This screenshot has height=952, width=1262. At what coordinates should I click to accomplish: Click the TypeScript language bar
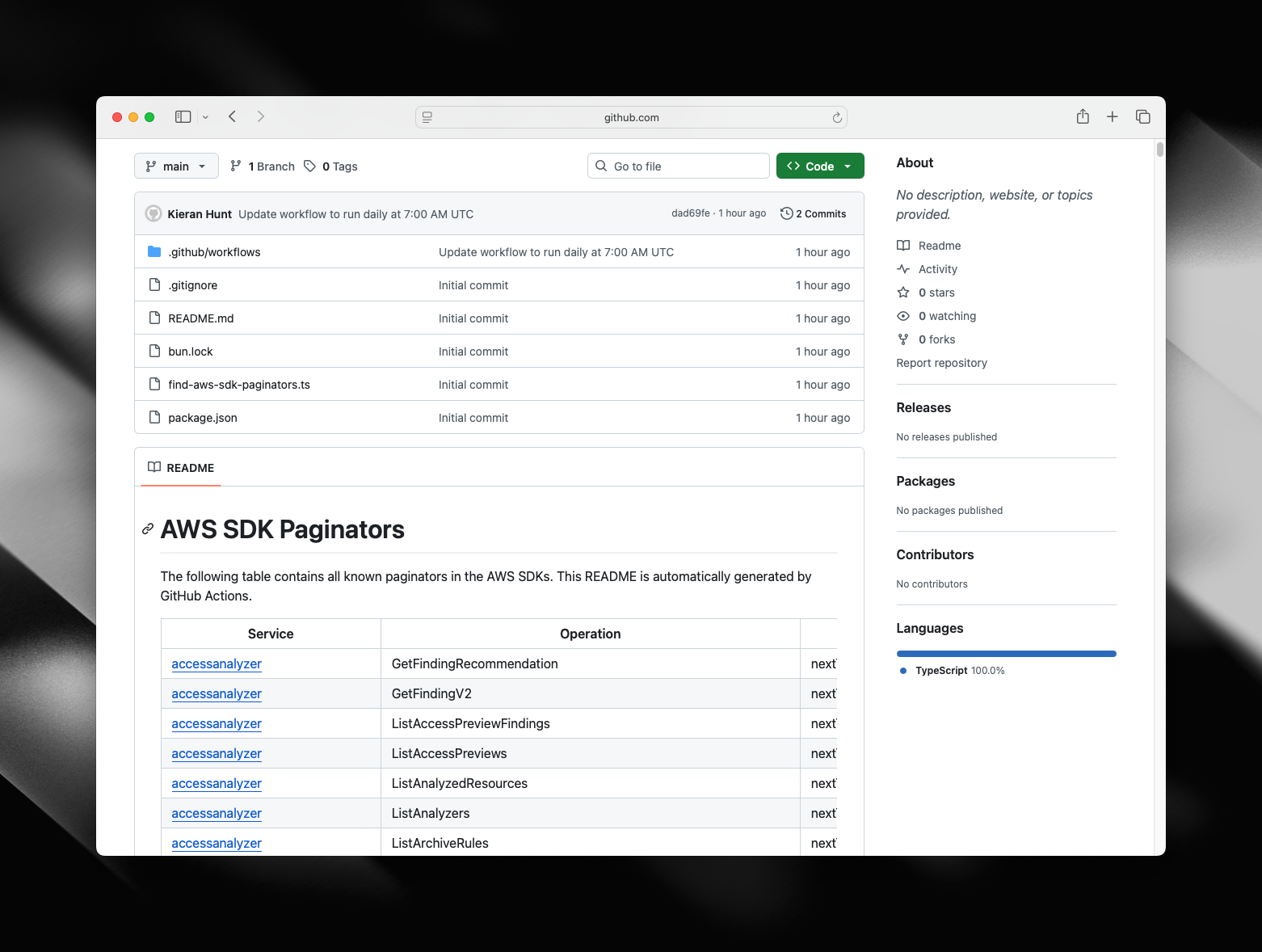click(x=1006, y=654)
